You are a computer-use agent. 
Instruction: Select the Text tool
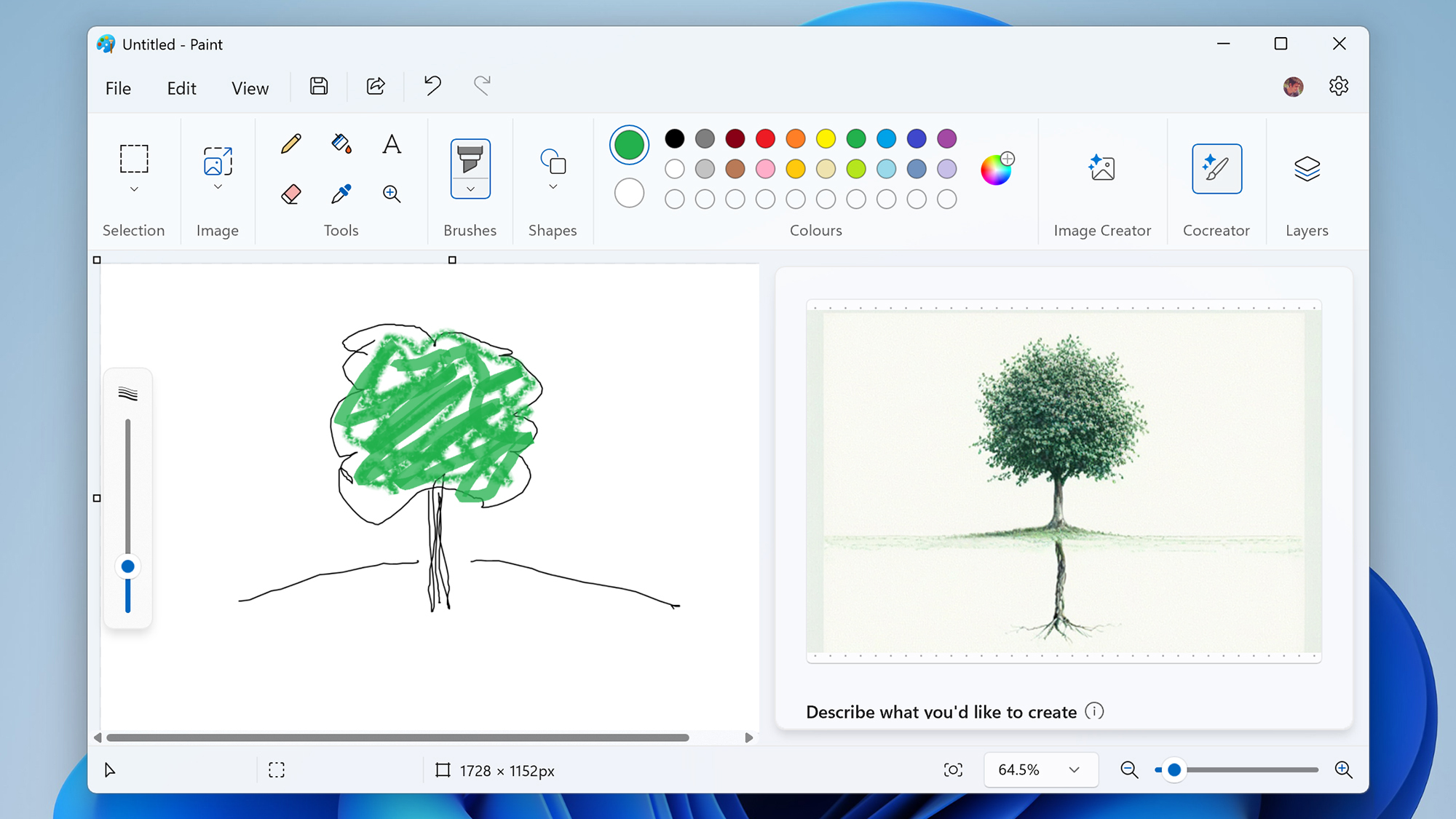tap(391, 143)
